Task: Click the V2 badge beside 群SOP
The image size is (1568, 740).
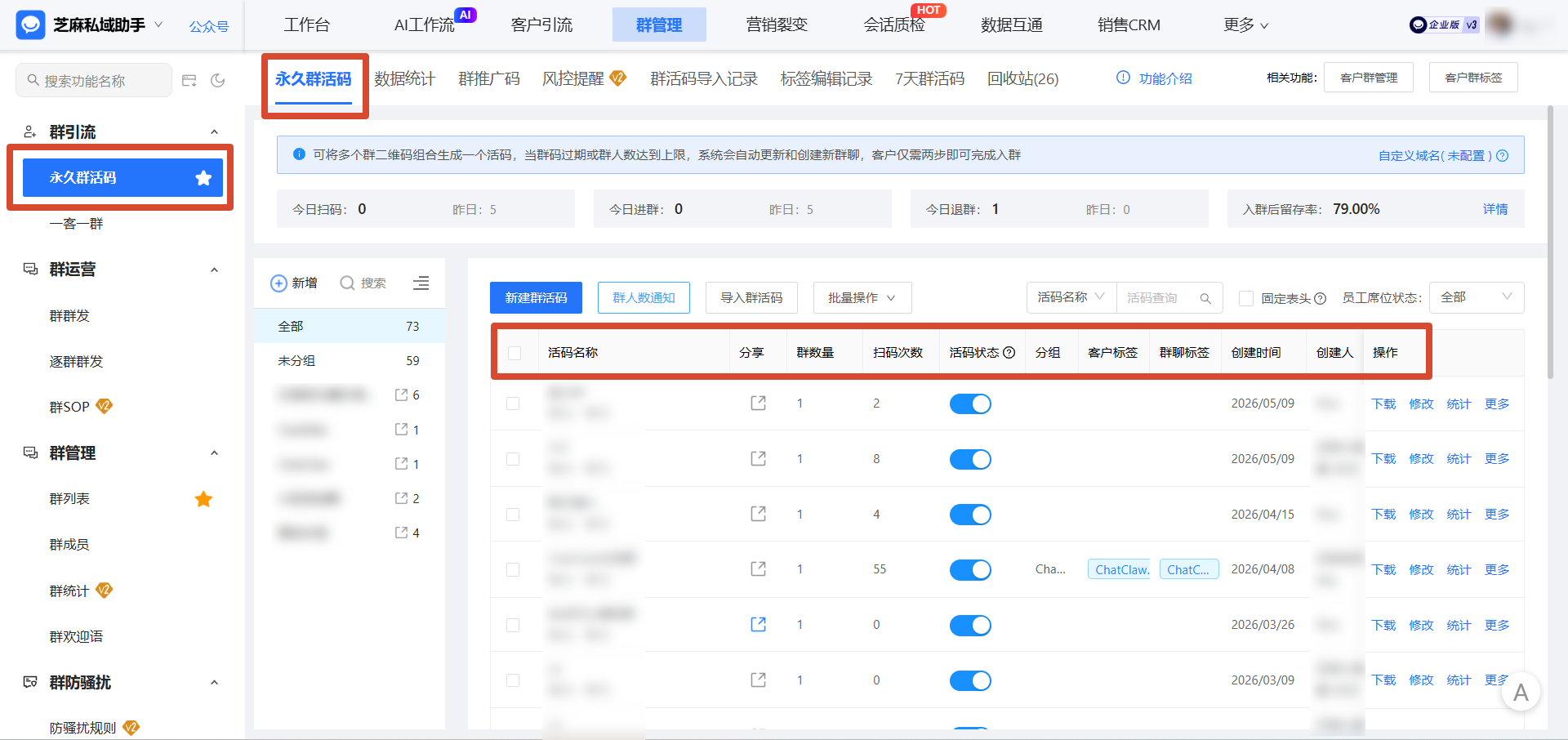Action: pos(104,406)
